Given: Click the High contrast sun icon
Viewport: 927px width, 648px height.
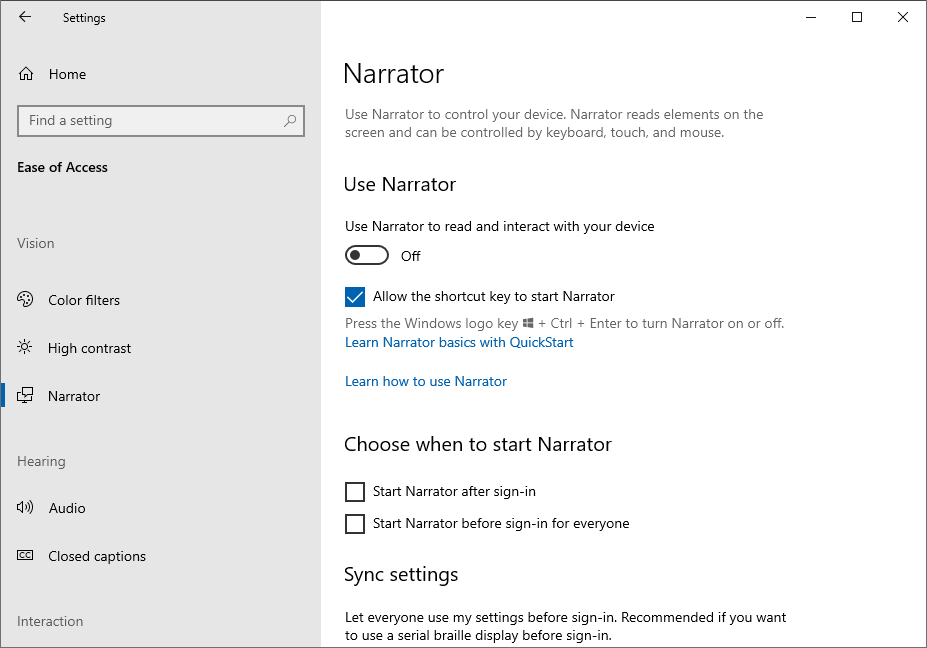Looking at the screenshot, I should [x=25, y=347].
